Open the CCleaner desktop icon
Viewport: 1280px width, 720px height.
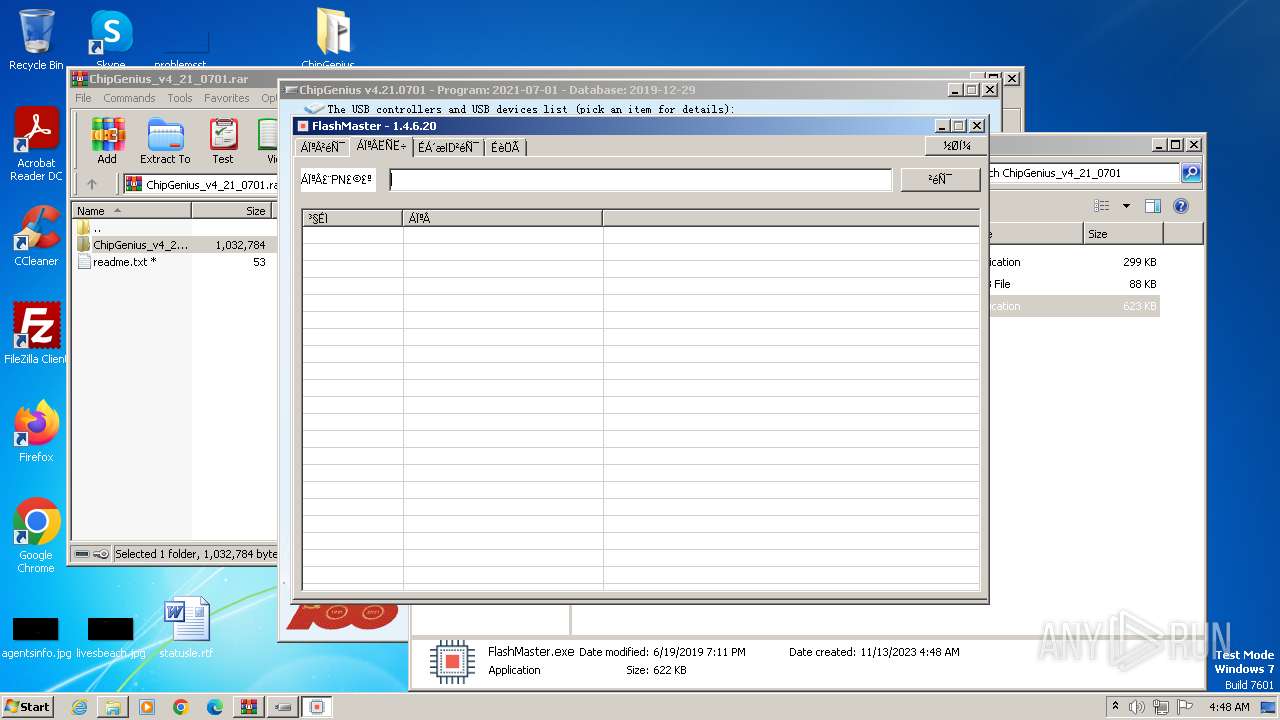[36, 236]
